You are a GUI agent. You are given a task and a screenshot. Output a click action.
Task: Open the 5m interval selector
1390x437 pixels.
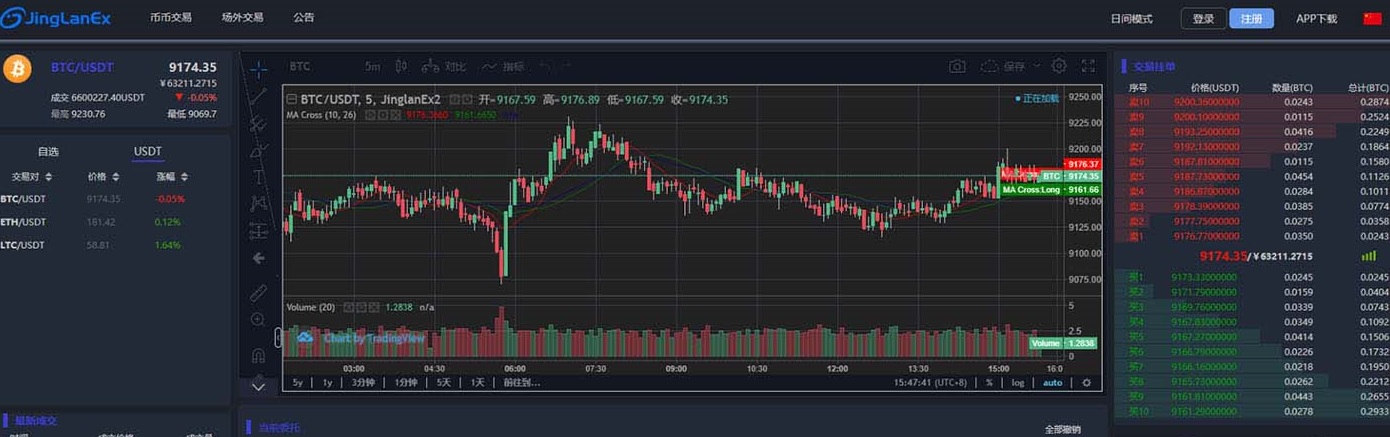(x=373, y=66)
